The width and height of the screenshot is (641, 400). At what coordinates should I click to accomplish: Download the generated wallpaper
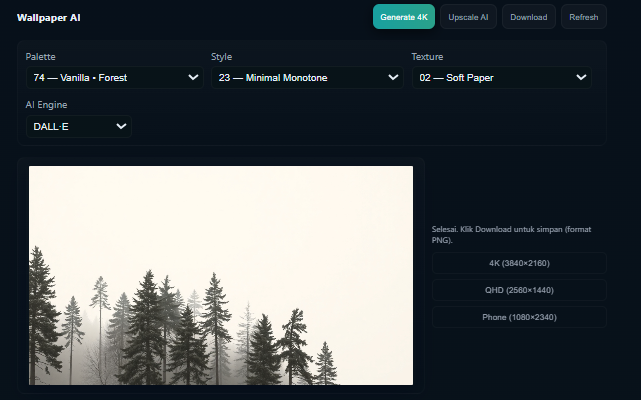[529, 17]
